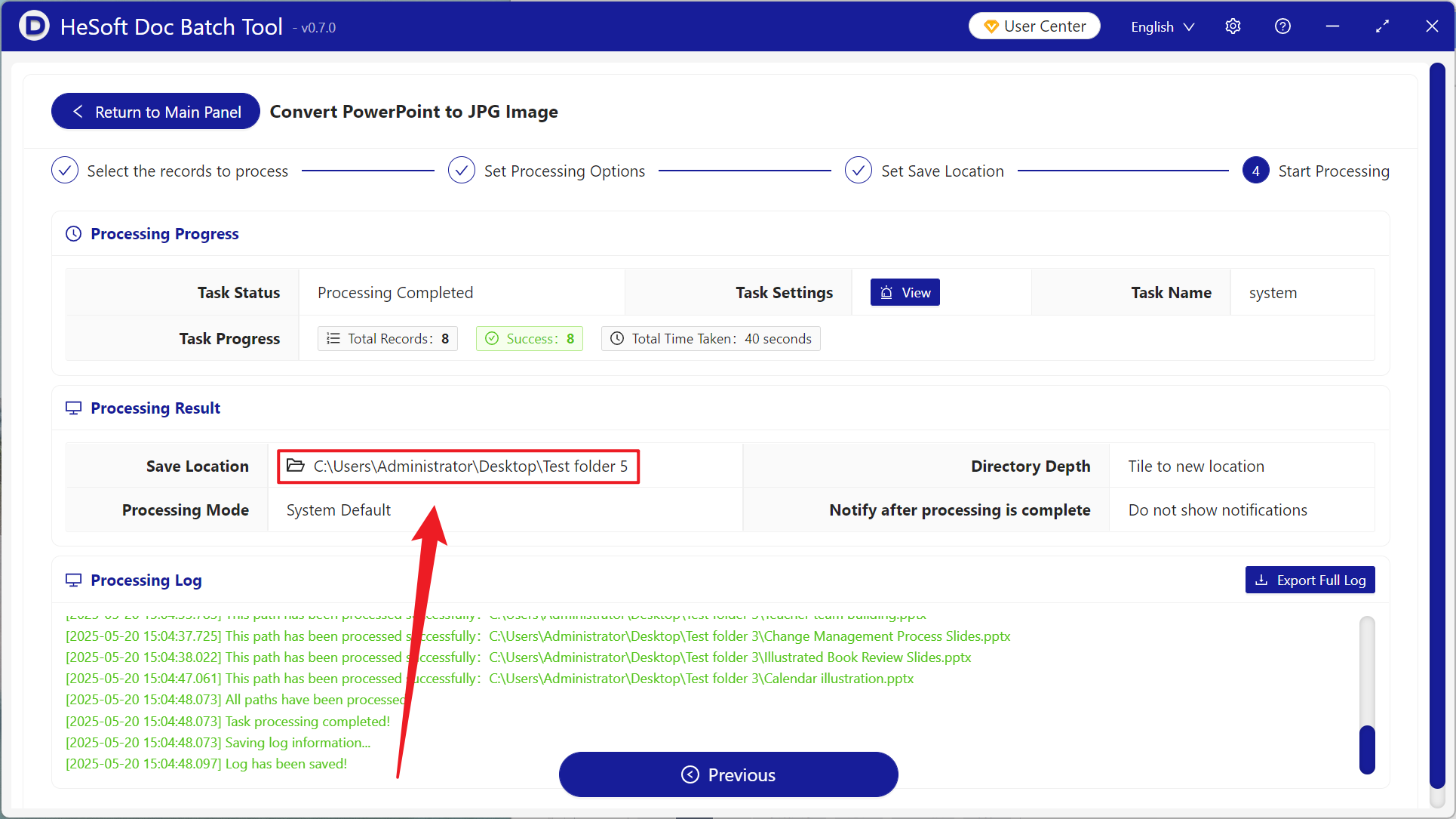Open the User Center

tap(1034, 26)
